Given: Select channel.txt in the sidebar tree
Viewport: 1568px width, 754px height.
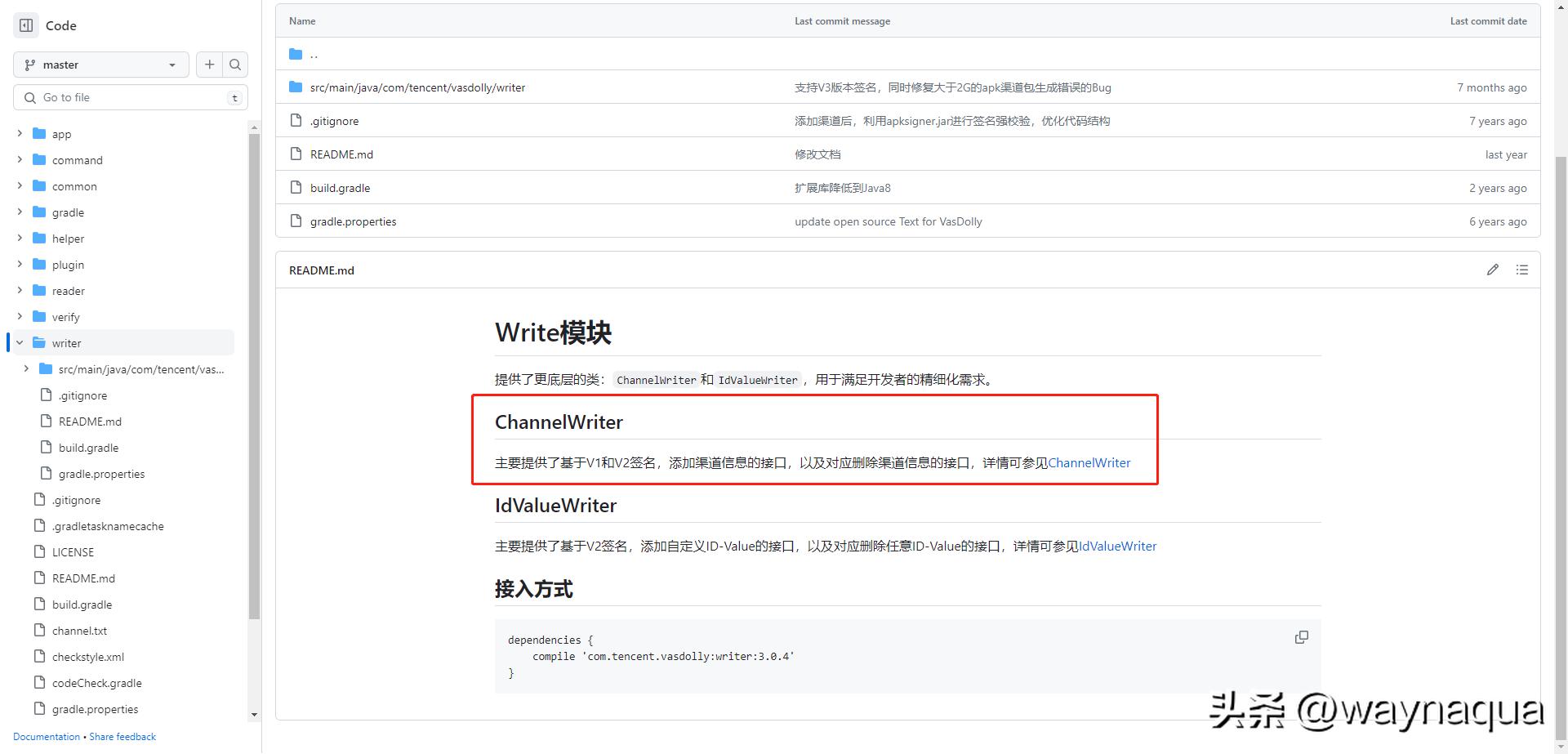Looking at the screenshot, I should coord(79,630).
